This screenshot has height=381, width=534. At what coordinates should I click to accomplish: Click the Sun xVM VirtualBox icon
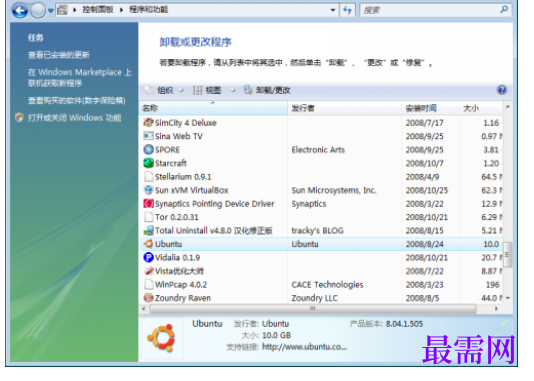pos(148,190)
